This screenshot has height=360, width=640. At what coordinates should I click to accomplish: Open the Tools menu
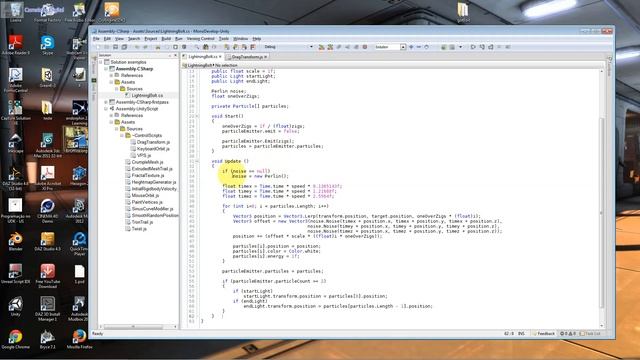pyautogui.click(x=224, y=39)
